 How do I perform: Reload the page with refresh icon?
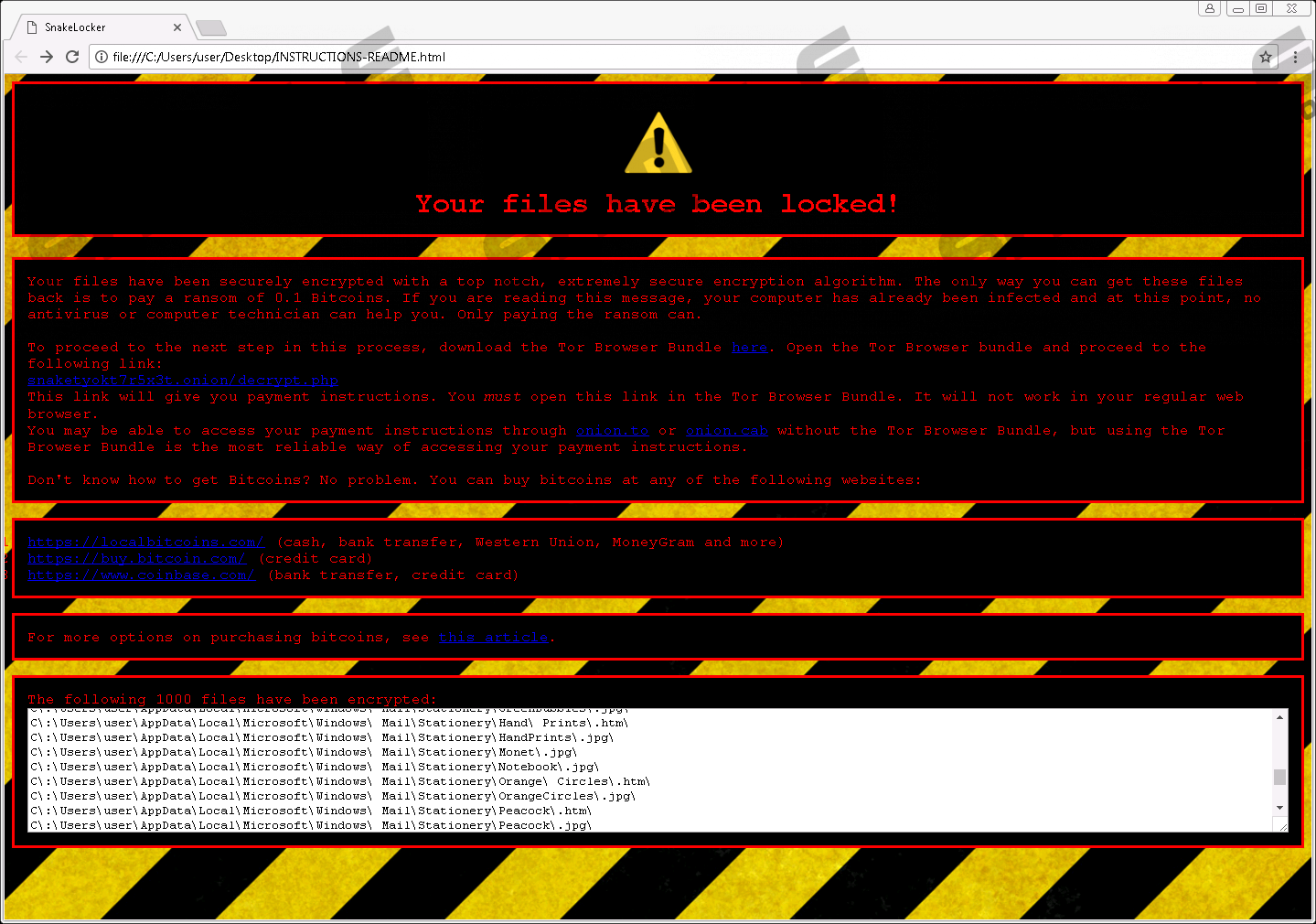point(72,57)
